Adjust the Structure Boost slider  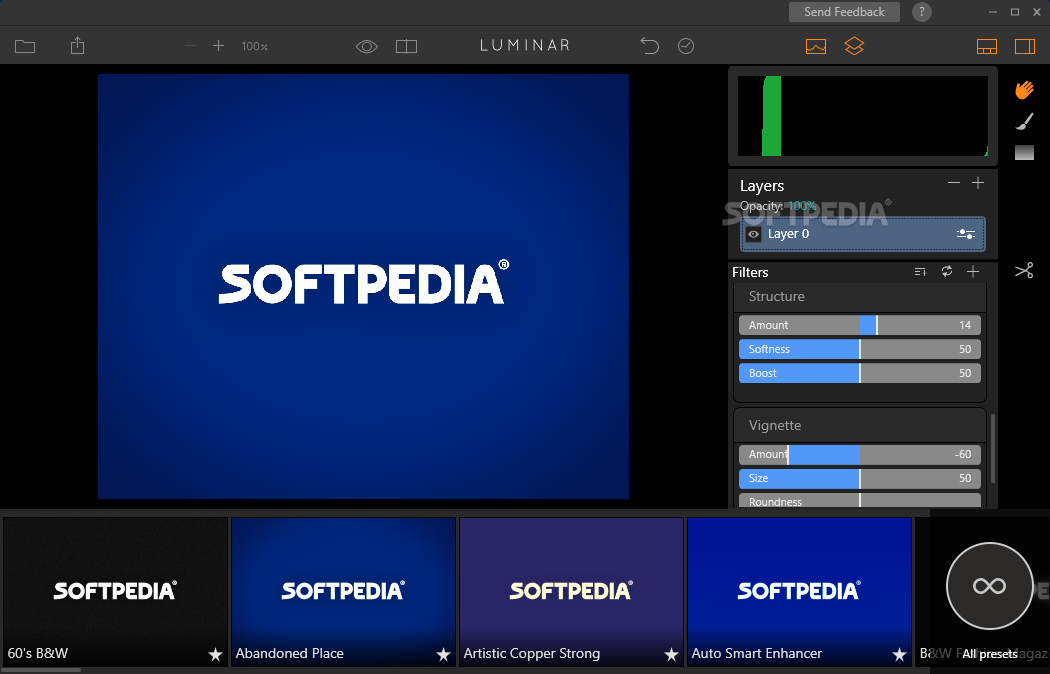860,373
